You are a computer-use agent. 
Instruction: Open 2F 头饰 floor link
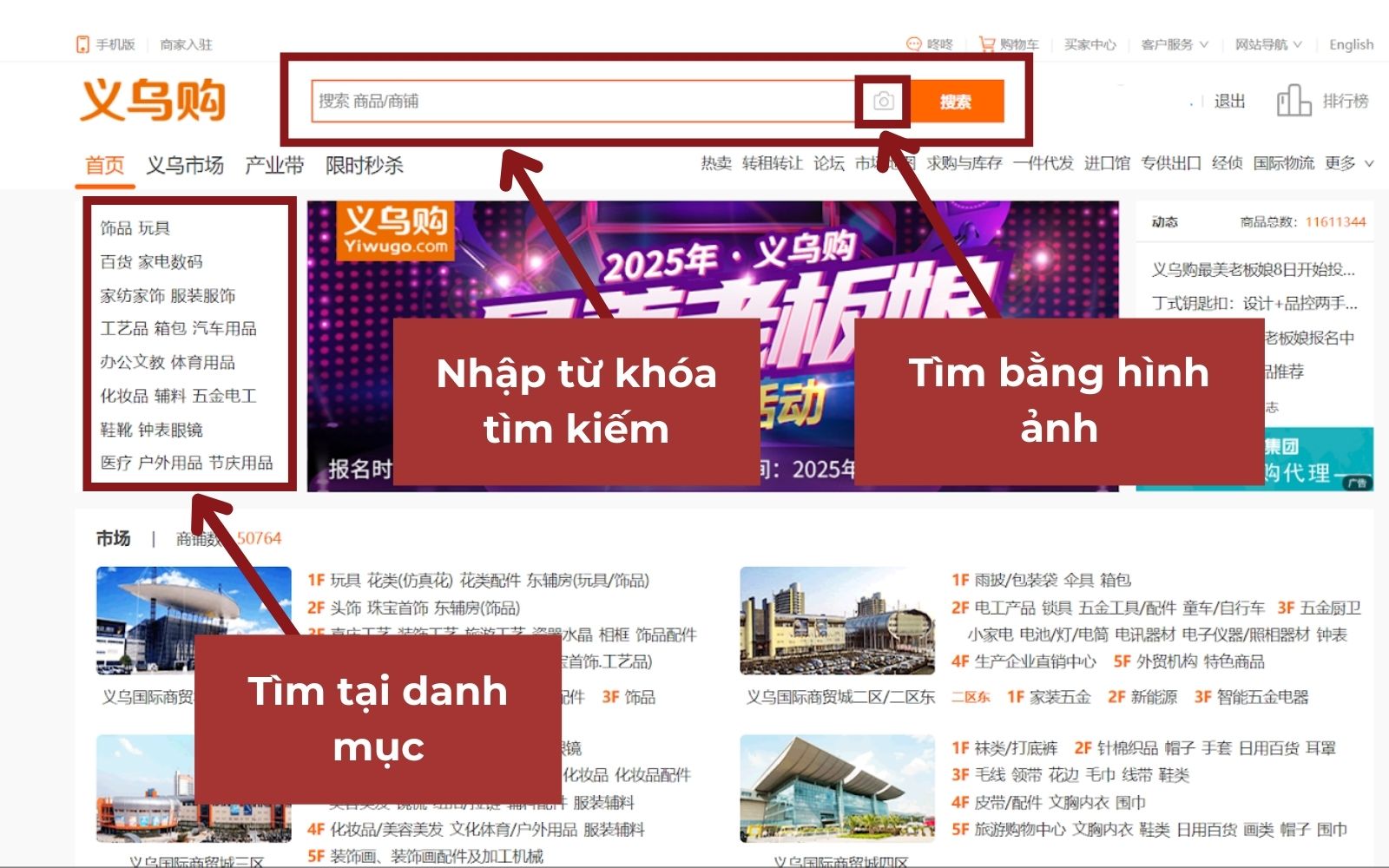pyautogui.click(x=334, y=608)
